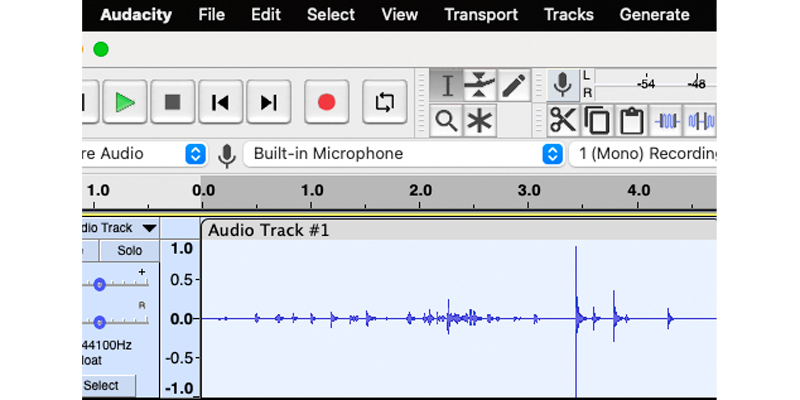Viewport: 800px width, 400px height.
Task: Select the pencil Draw tool
Action: (513, 86)
